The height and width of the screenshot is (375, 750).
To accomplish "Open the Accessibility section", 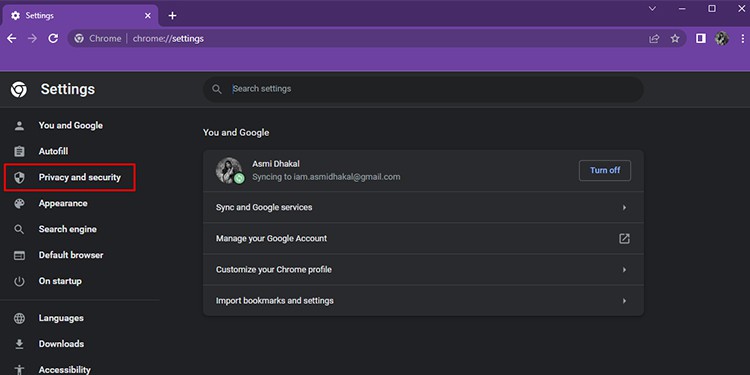I will click(x=65, y=370).
